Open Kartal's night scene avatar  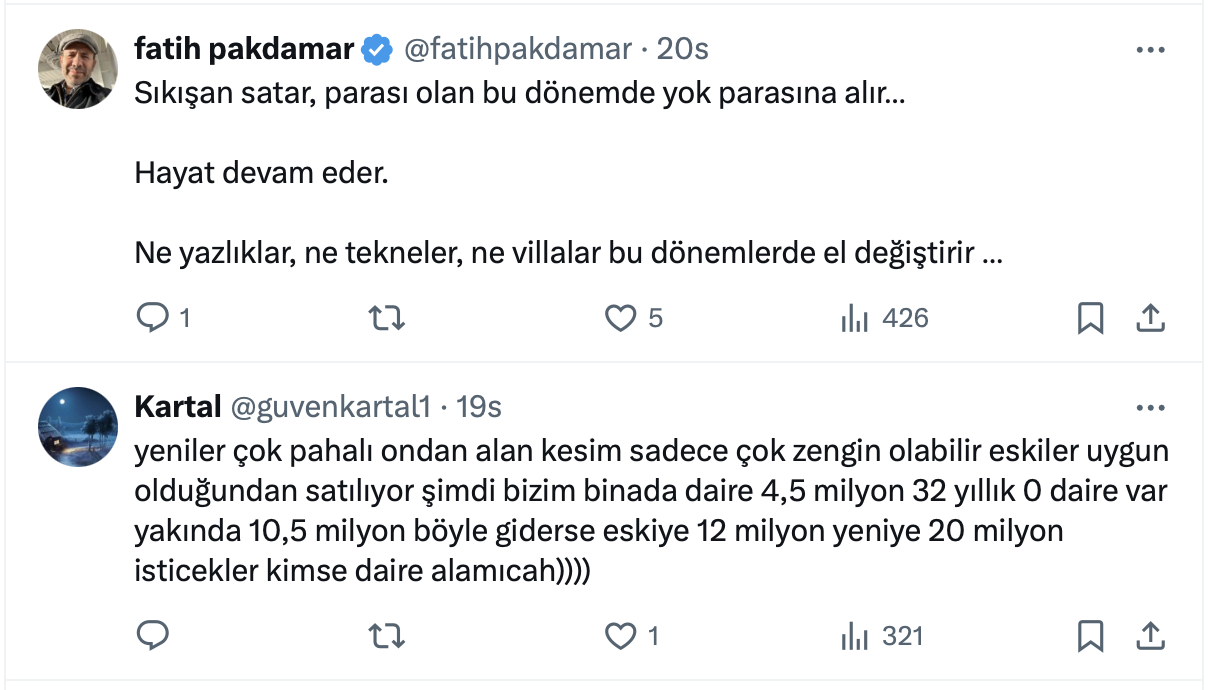pyautogui.click(x=78, y=426)
